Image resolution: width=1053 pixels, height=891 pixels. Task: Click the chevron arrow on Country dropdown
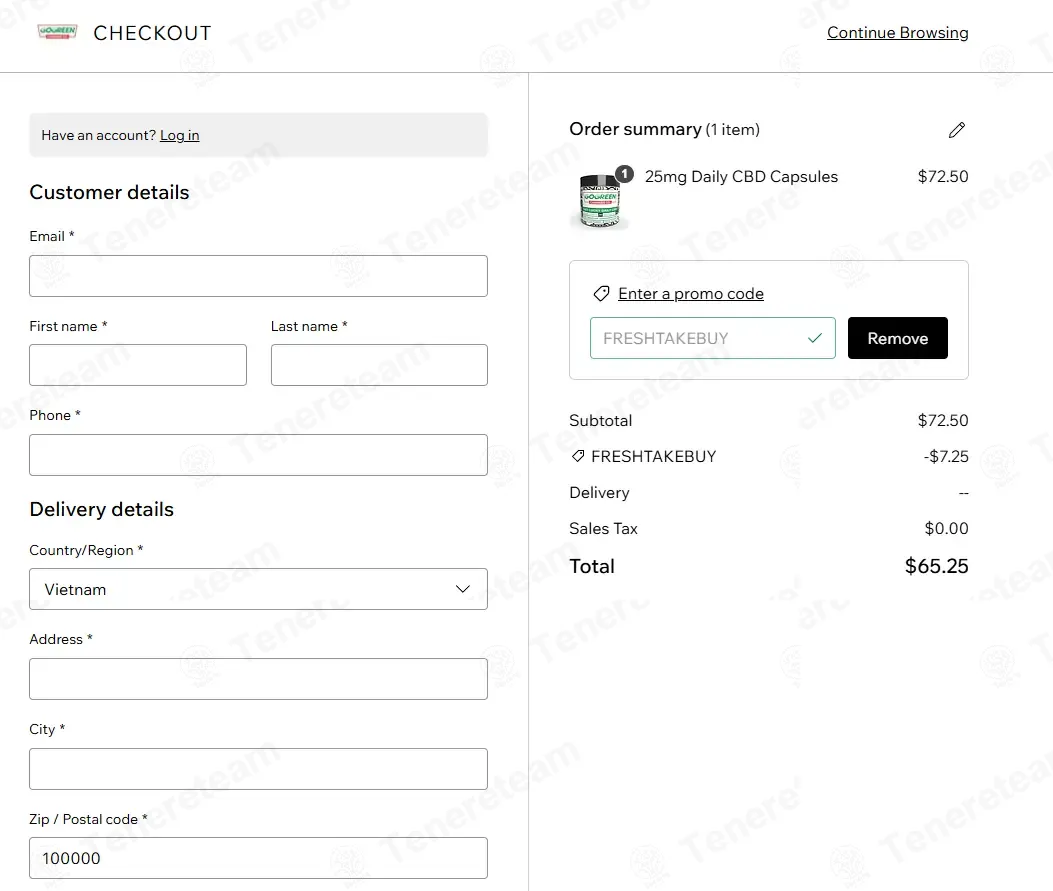463,589
